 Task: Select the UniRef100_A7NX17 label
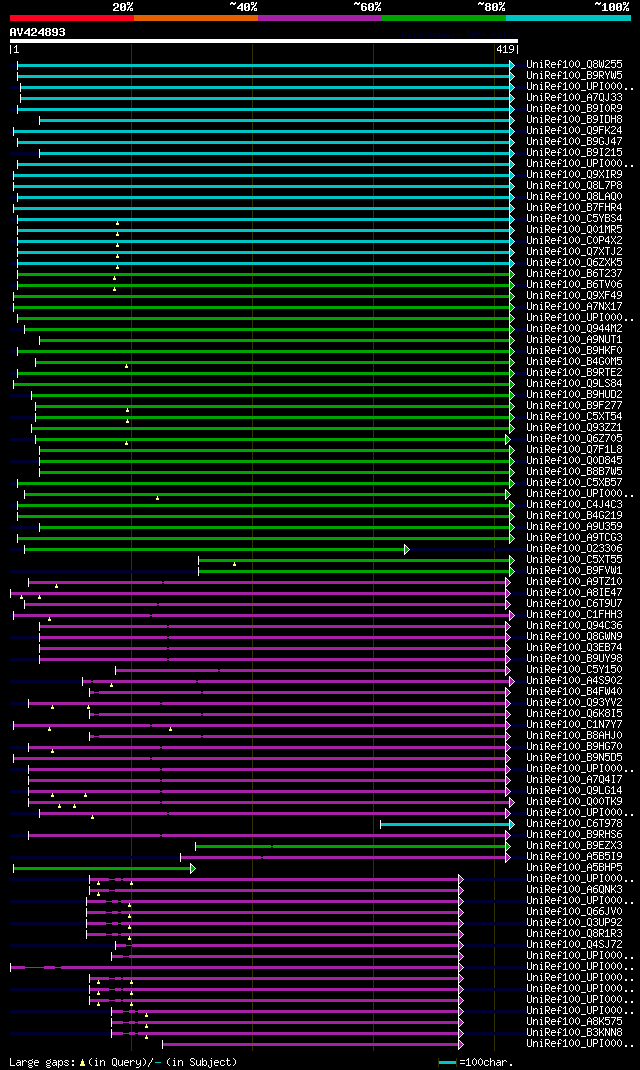574,306
